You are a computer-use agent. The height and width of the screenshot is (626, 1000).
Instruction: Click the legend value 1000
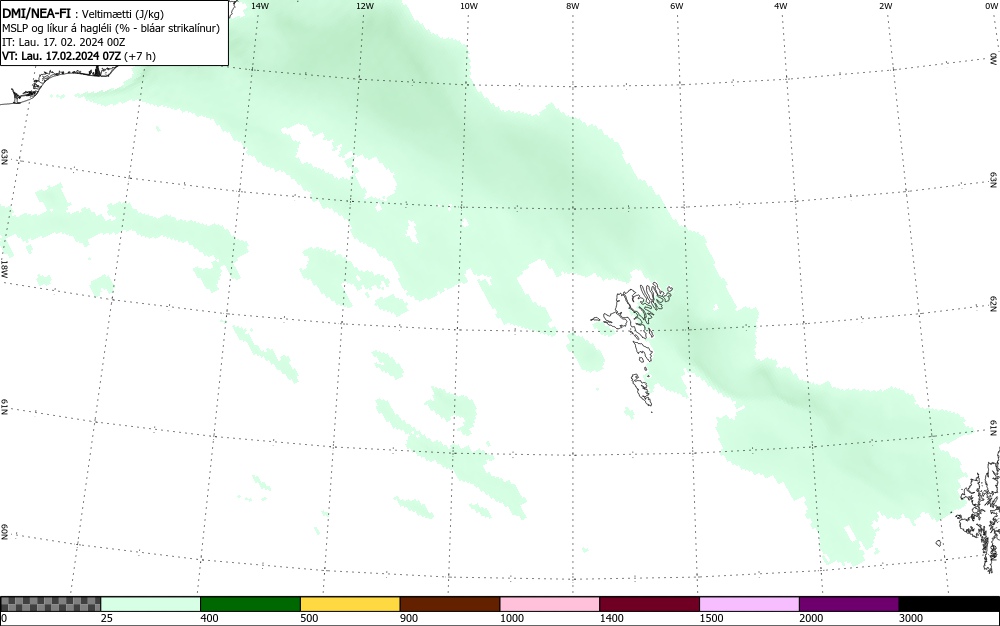pyautogui.click(x=511, y=618)
